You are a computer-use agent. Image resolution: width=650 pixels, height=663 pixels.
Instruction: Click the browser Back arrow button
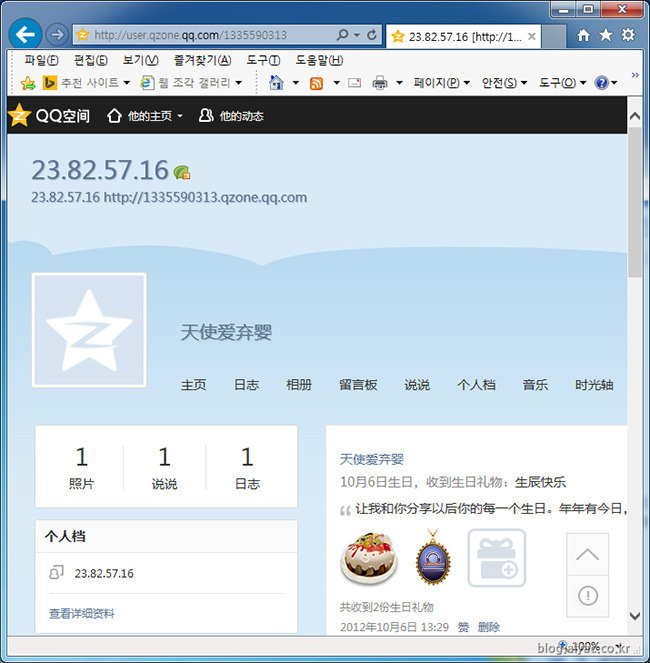(x=25, y=35)
